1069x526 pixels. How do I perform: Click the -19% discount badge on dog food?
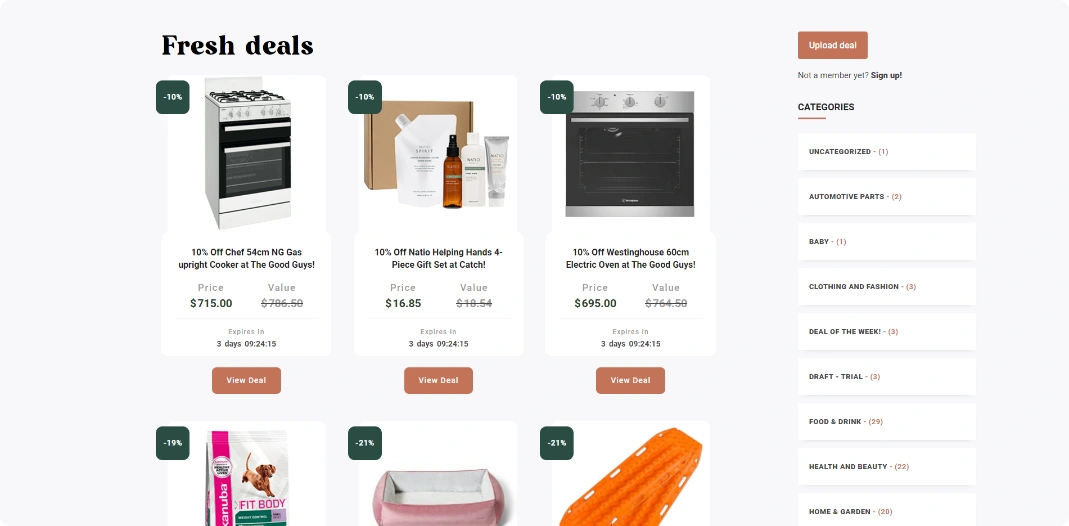click(x=172, y=443)
